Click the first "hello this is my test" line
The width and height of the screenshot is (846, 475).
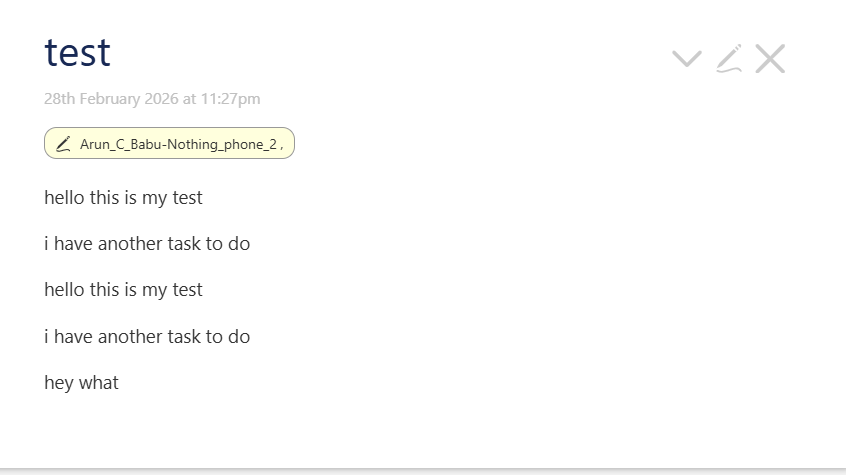pos(123,198)
